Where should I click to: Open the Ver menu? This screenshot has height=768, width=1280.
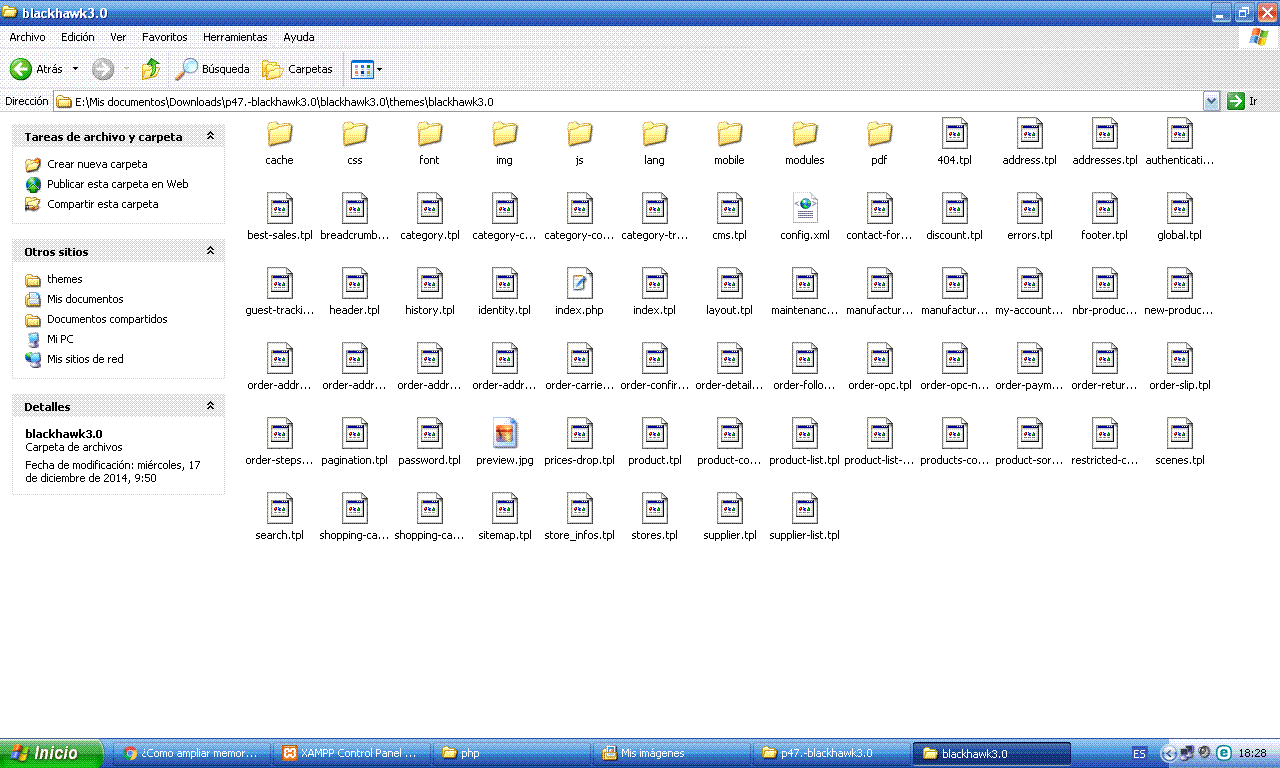[x=118, y=37]
